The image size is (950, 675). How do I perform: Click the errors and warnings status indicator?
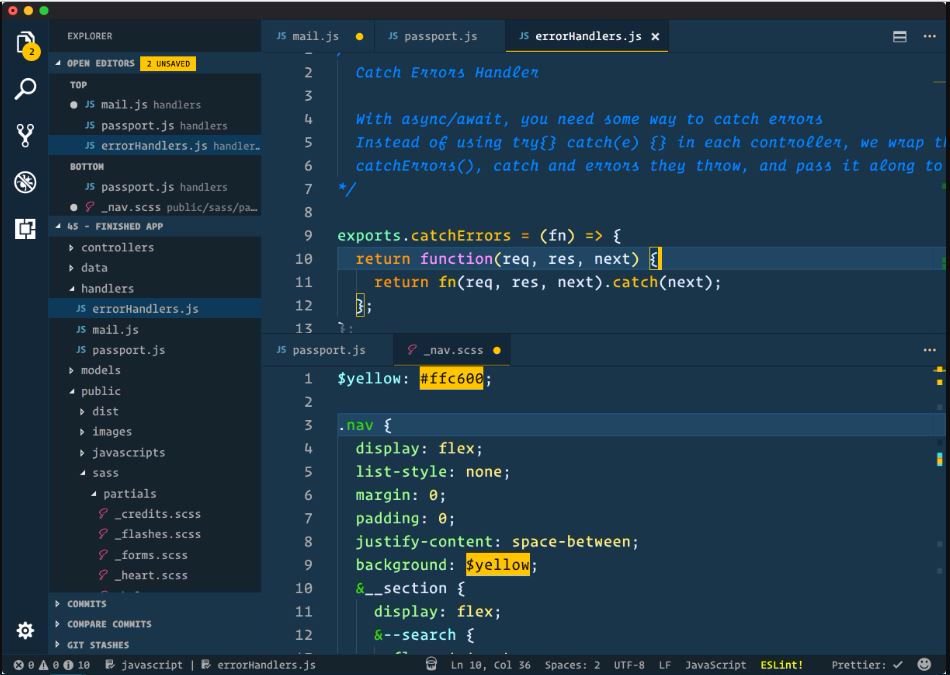[51, 665]
